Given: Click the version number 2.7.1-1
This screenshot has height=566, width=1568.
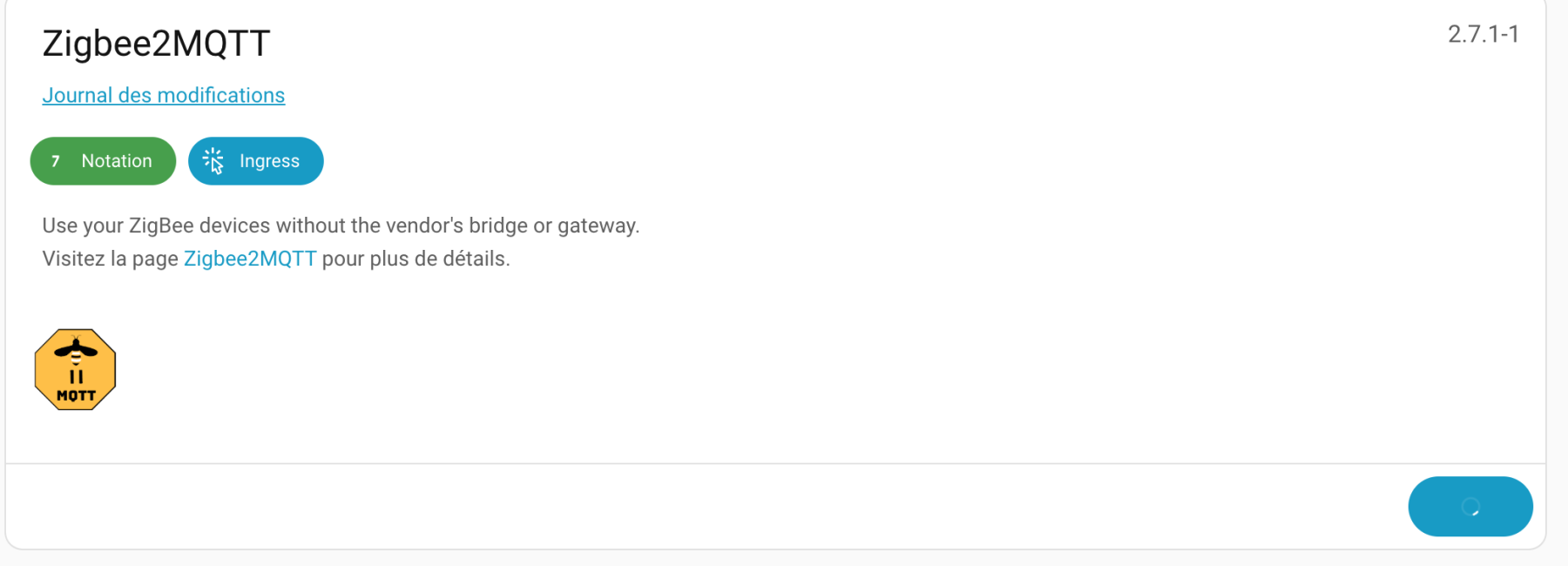Looking at the screenshot, I should click(x=1483, y=34).
